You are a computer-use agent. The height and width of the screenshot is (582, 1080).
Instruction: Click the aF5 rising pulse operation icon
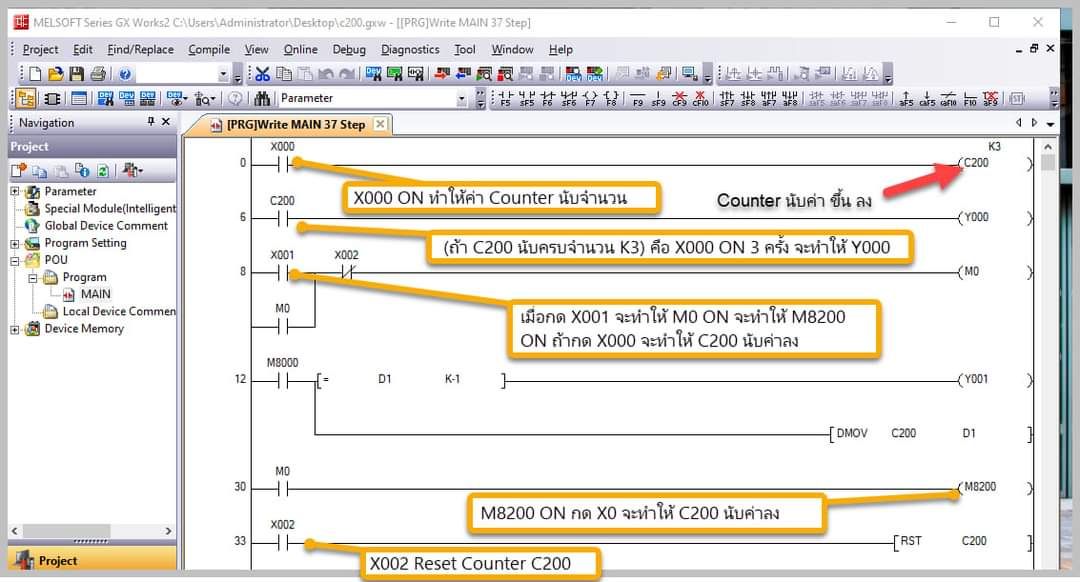906,98
